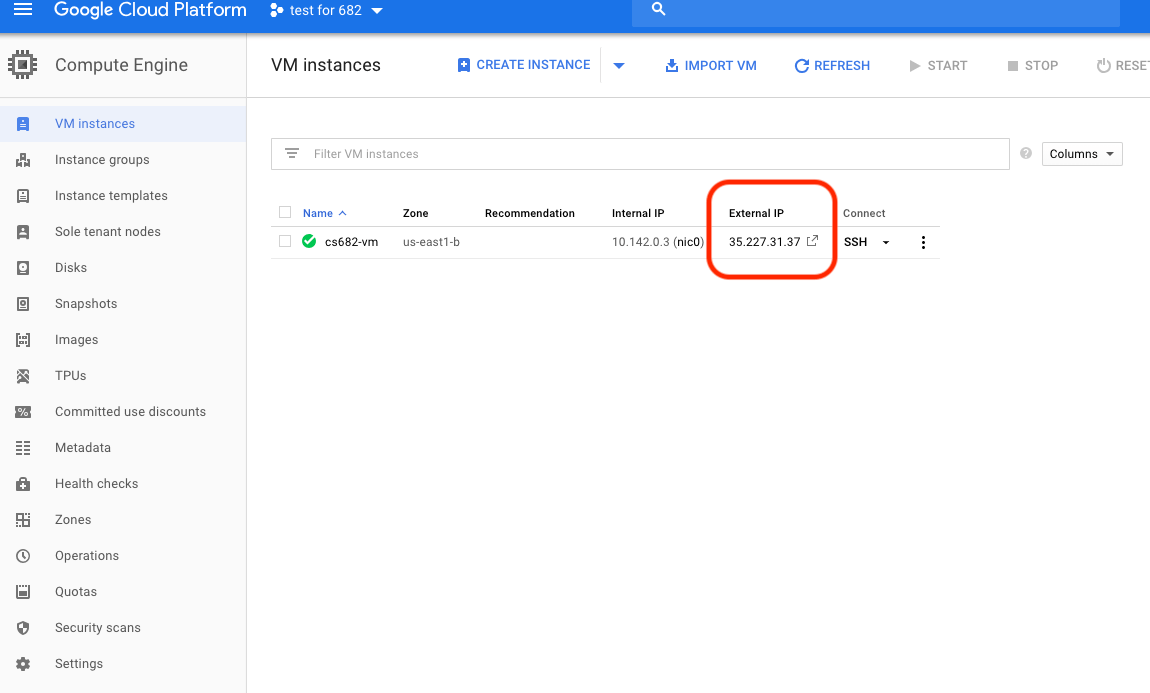The image size is (1150, 693).
Task: Open the filter options icon beside filter field
Action: coord(291,153)
